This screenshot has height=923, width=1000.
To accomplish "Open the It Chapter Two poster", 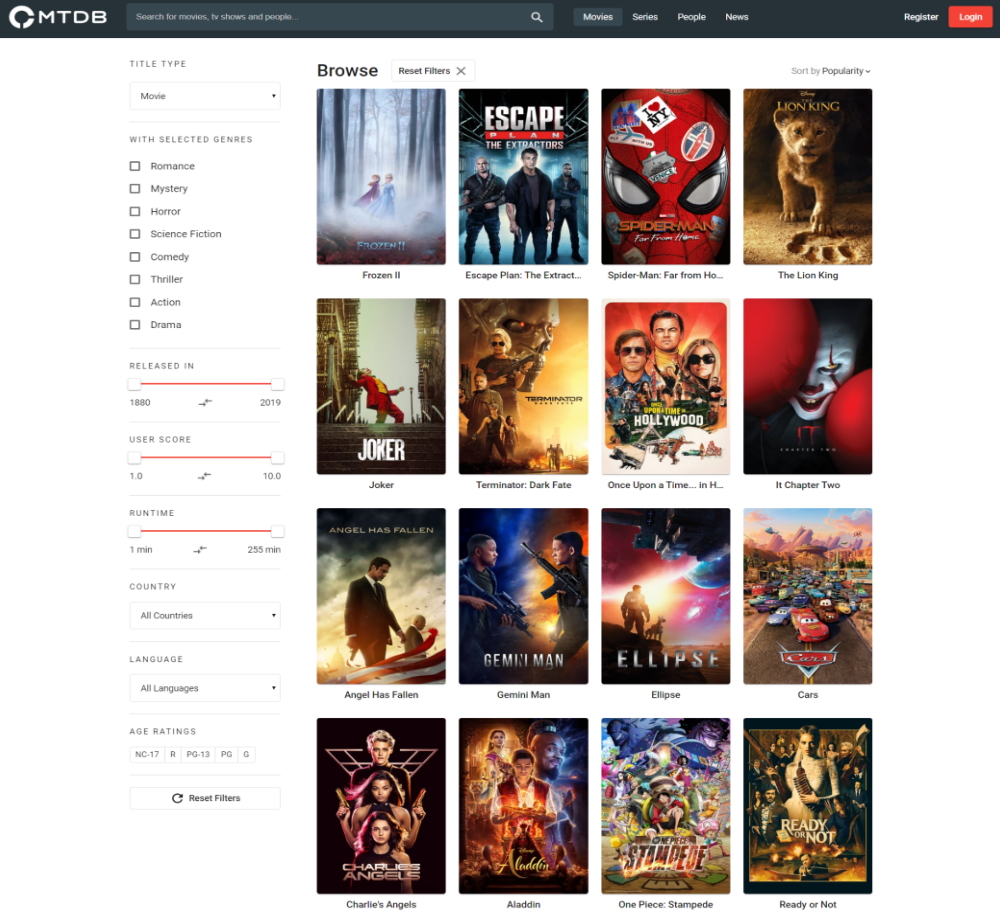I will point(808,387).
